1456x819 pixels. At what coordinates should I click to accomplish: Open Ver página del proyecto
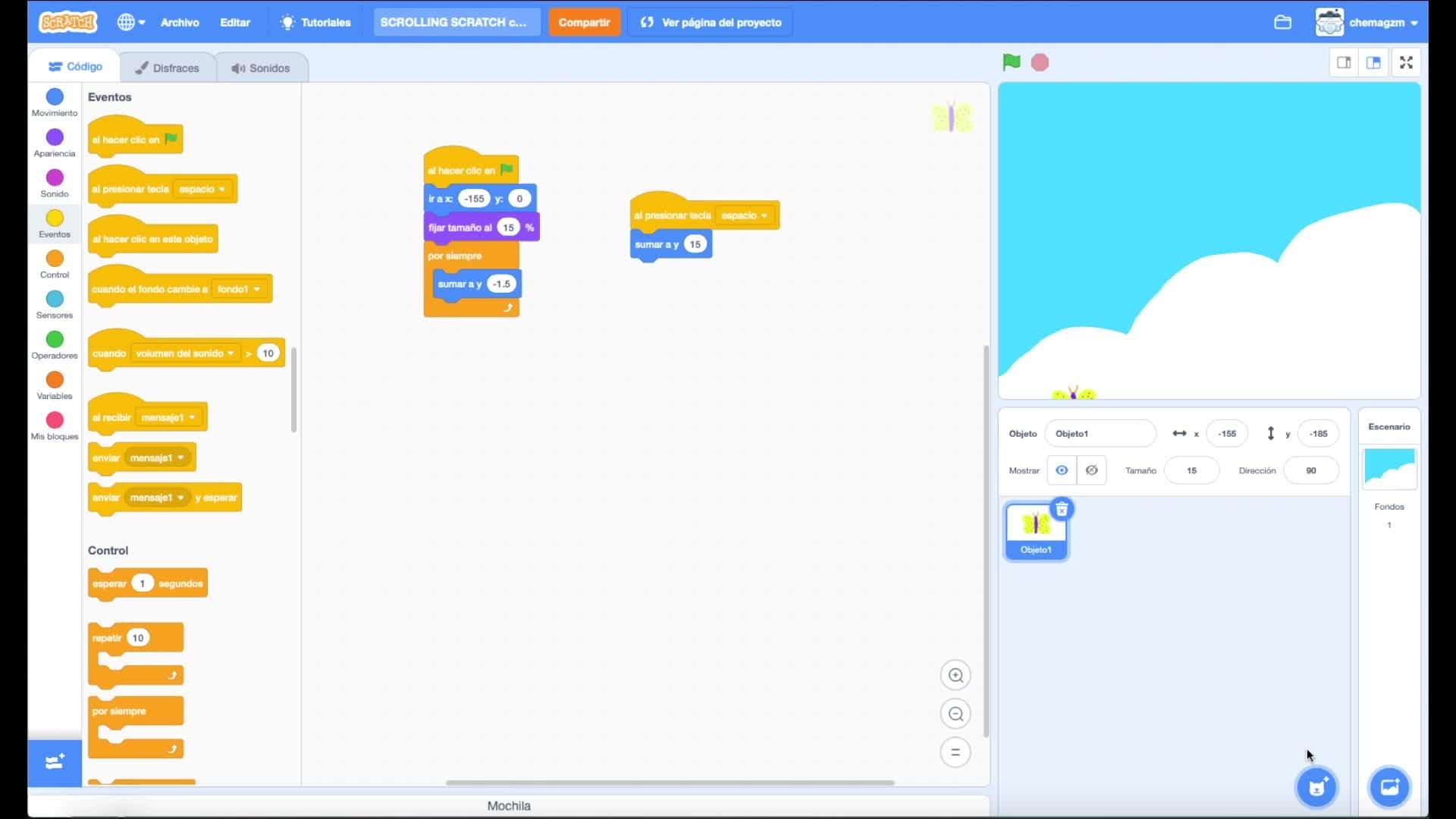click(x=711, y=23)
